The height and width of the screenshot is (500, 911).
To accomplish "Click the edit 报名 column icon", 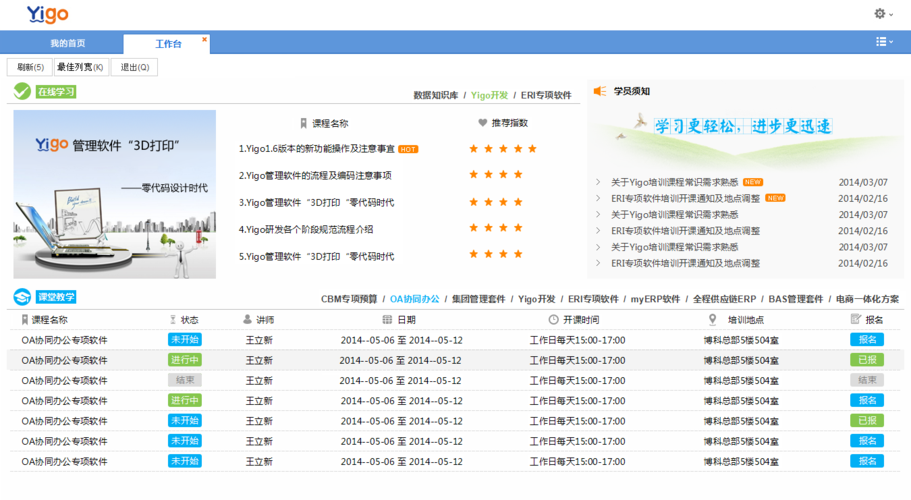I will (x=855, y=319).
